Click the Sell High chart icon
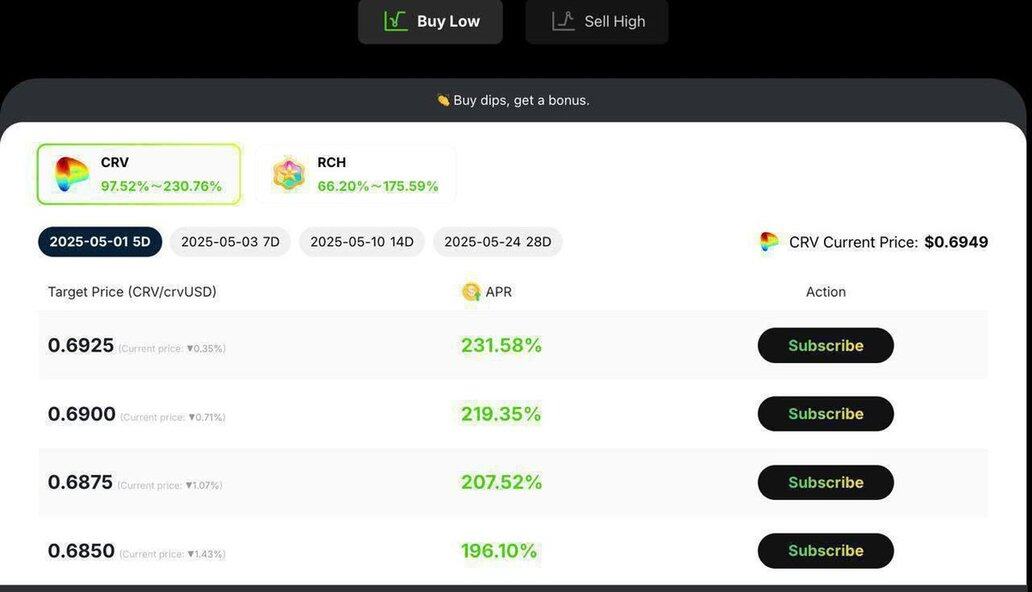The width and height of the screenshot is (1032, 592). coord(564,21)
